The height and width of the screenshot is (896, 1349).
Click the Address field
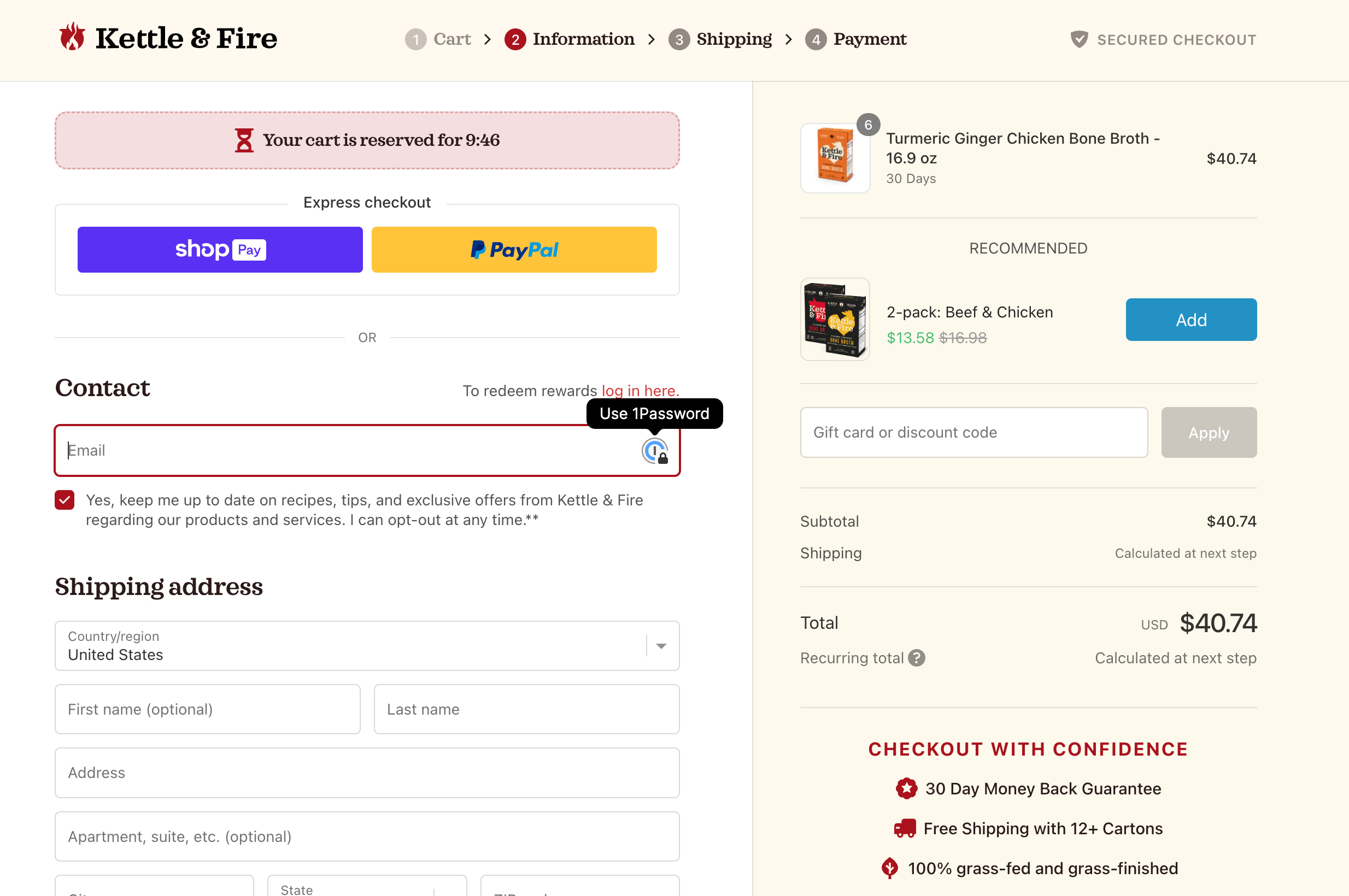[x=367, y=773]
